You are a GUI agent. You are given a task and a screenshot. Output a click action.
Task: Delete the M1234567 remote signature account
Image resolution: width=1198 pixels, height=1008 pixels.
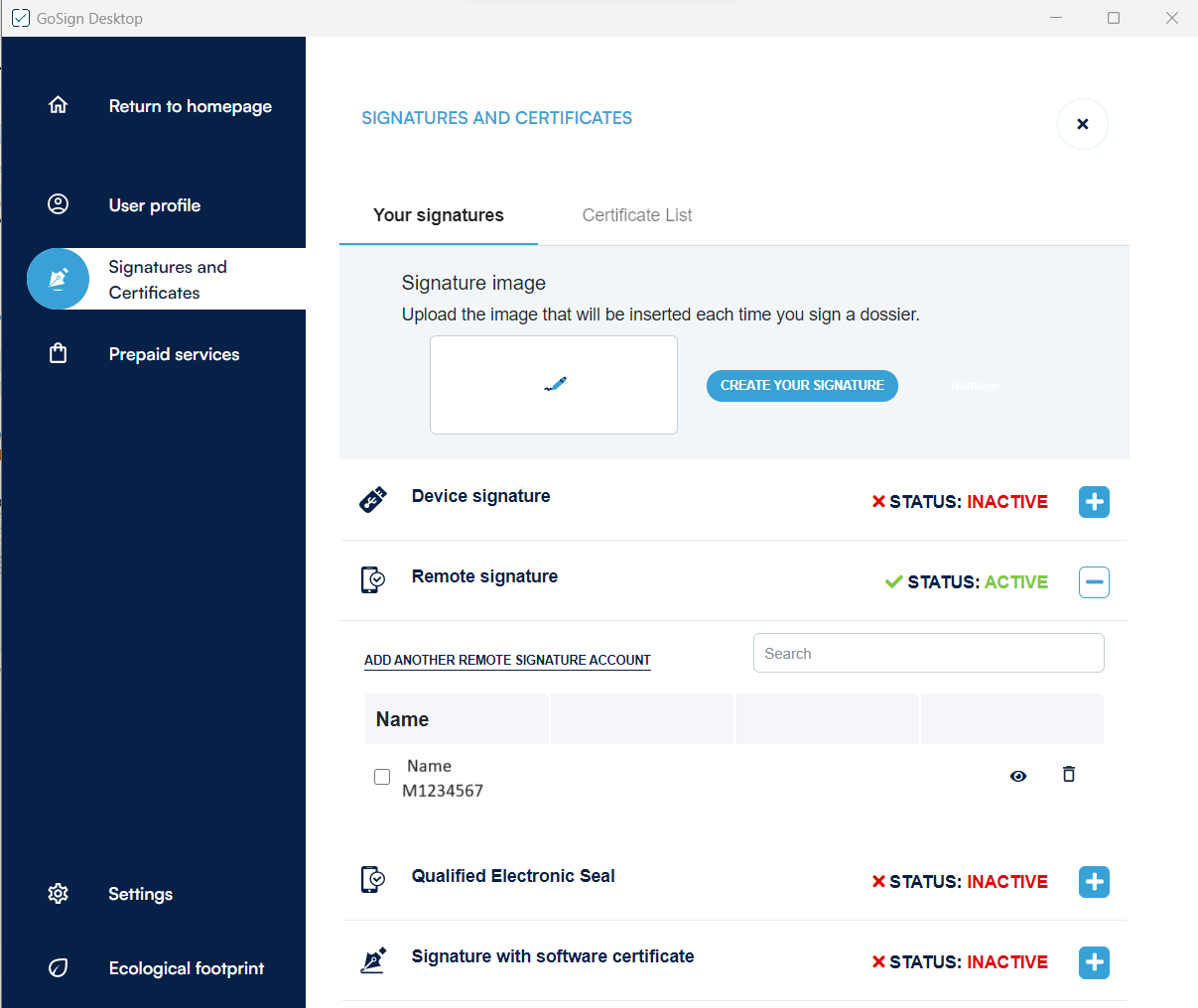point(1068,775)
